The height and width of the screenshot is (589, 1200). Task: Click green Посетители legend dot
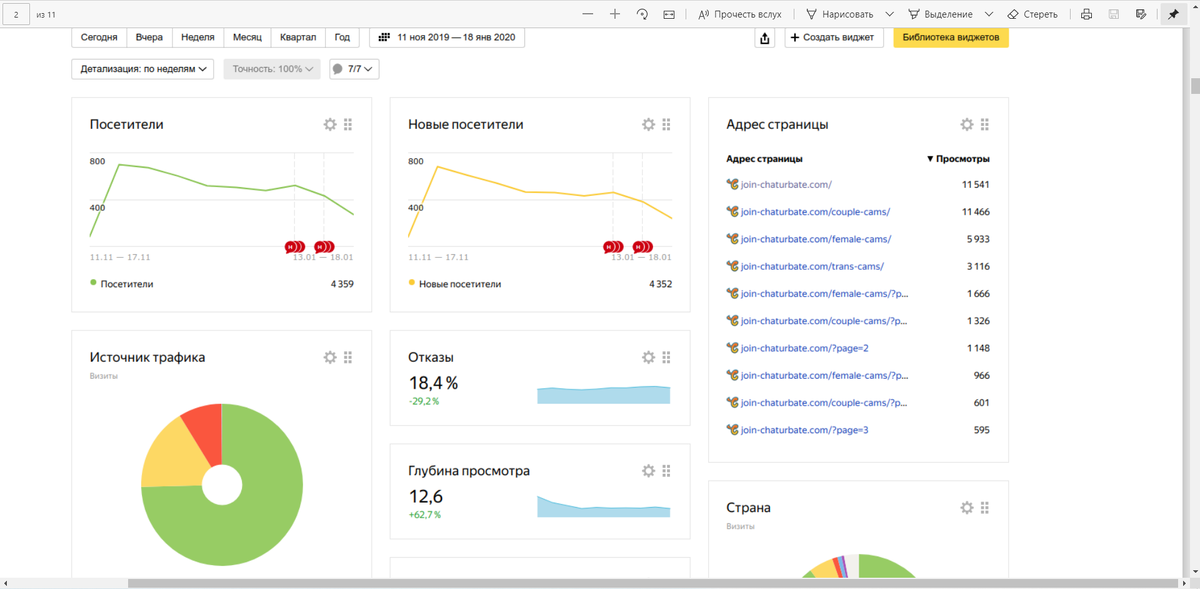pyautogui.click(x=94, y=283)
